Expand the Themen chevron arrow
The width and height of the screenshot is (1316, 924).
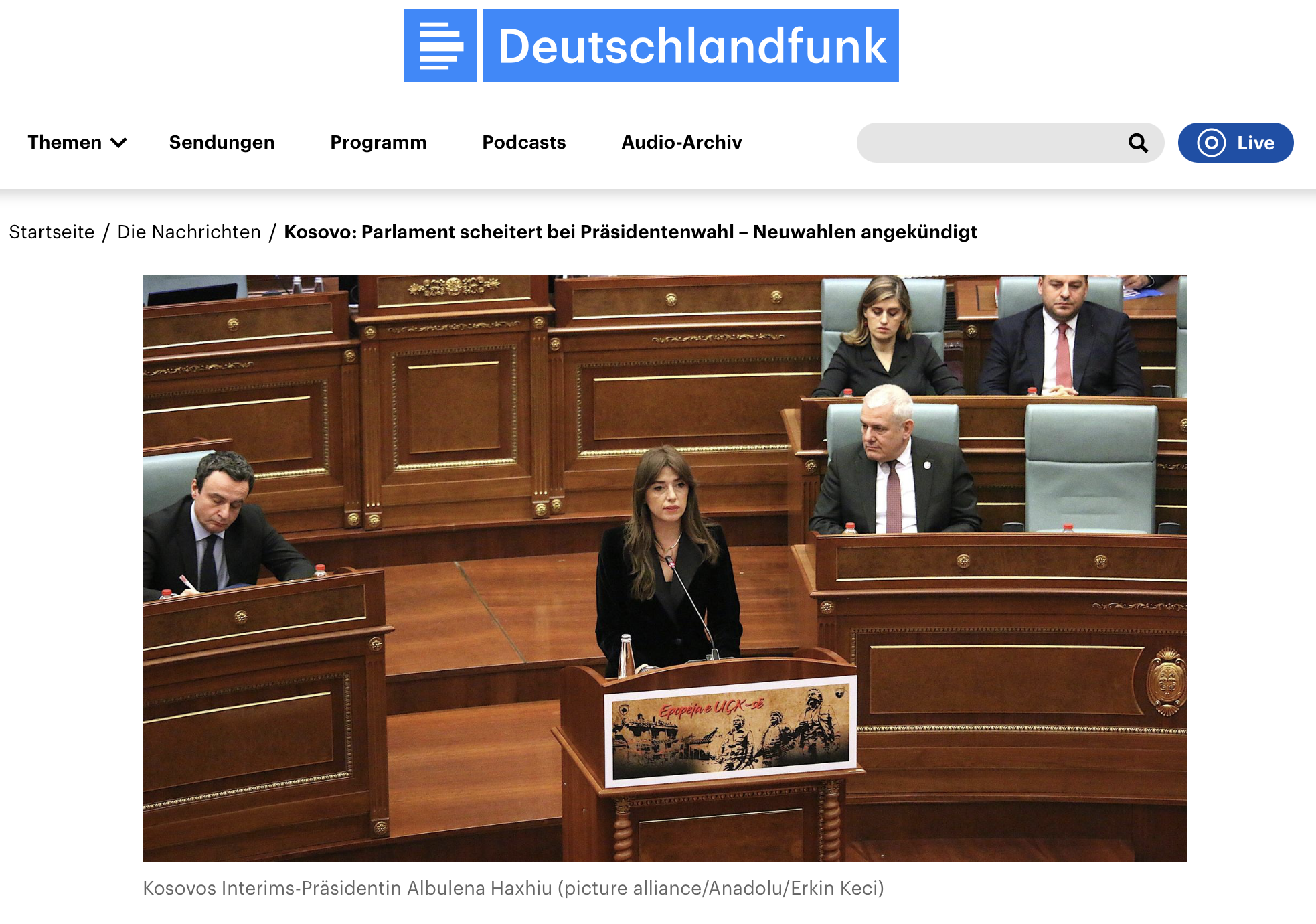tap(118, 143)
